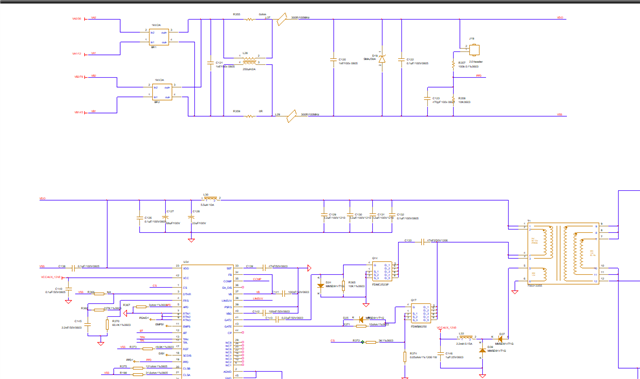
Task: Select capacitor C121 beside the choke
Action: tap(210, 63)
